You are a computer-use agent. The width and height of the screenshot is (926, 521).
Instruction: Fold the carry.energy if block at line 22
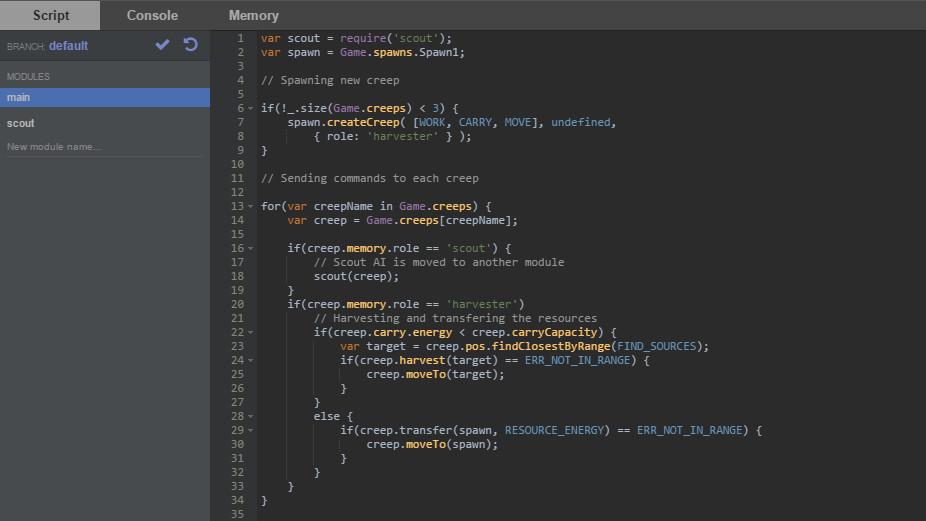[x=250, y=332]
